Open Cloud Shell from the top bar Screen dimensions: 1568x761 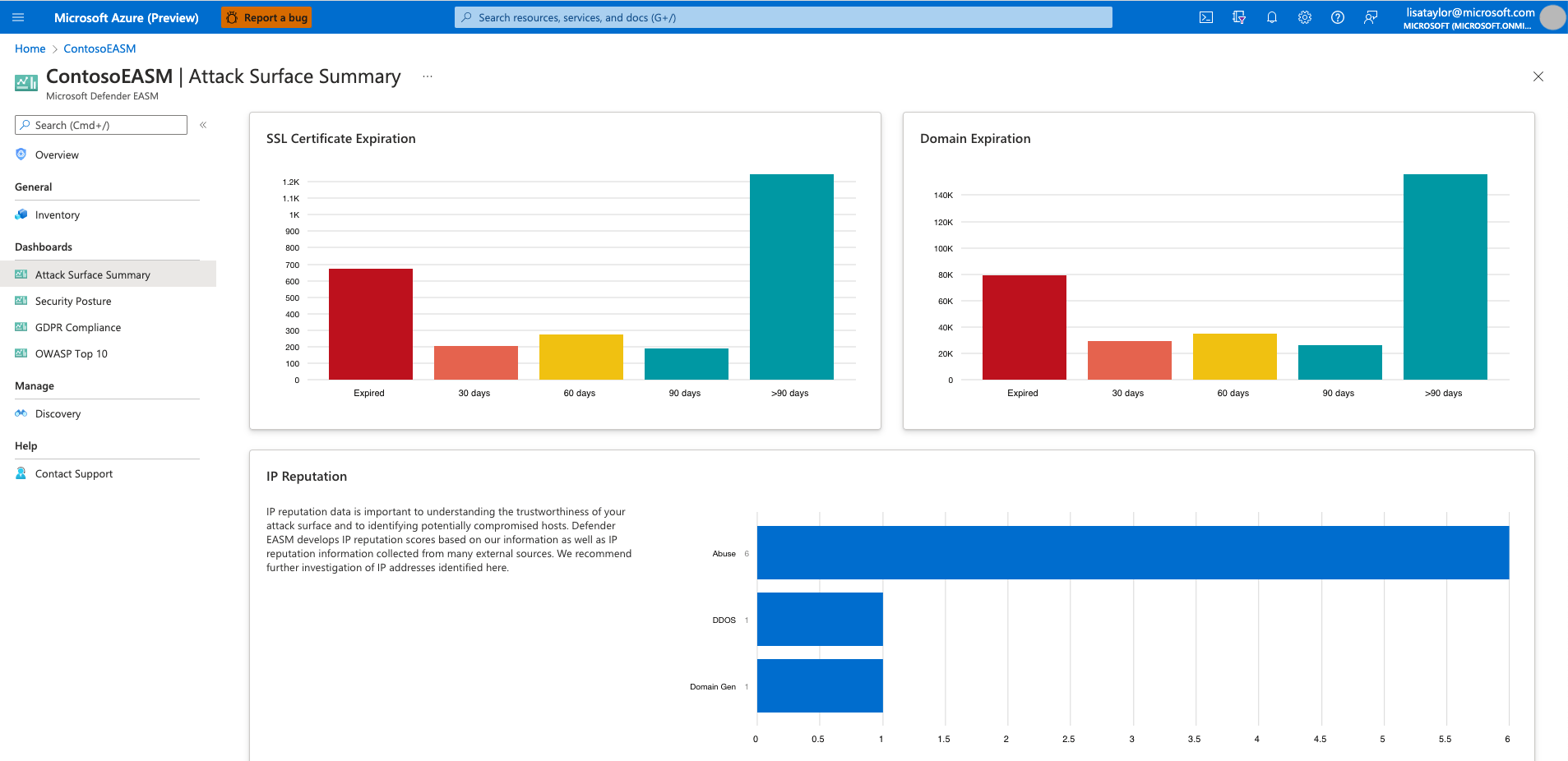pos(1206,17)
